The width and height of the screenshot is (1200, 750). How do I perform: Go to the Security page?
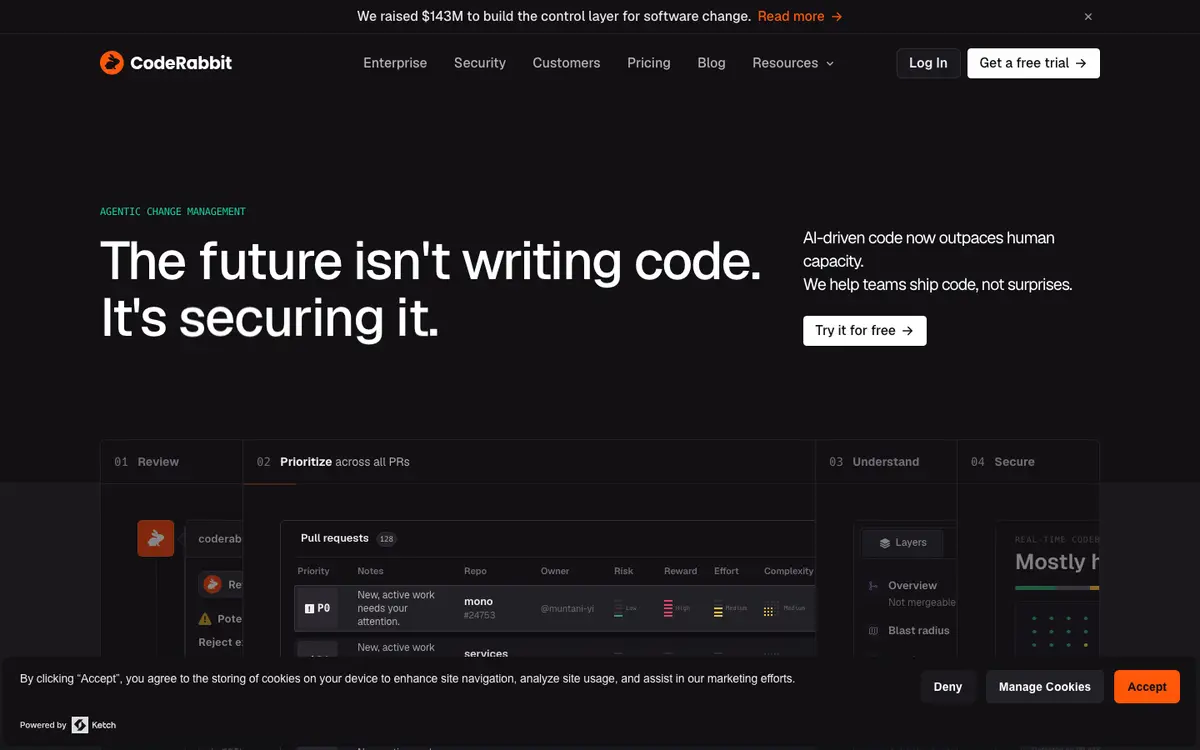coord(480,63)
